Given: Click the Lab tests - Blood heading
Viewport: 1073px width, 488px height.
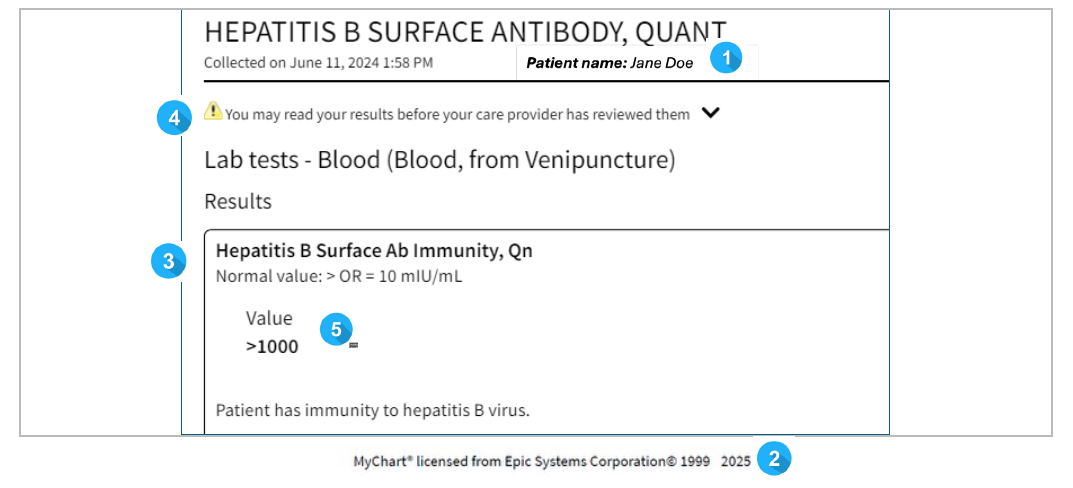Looking at the screenshot, I should pyautogui.click(x=440, y=159).
